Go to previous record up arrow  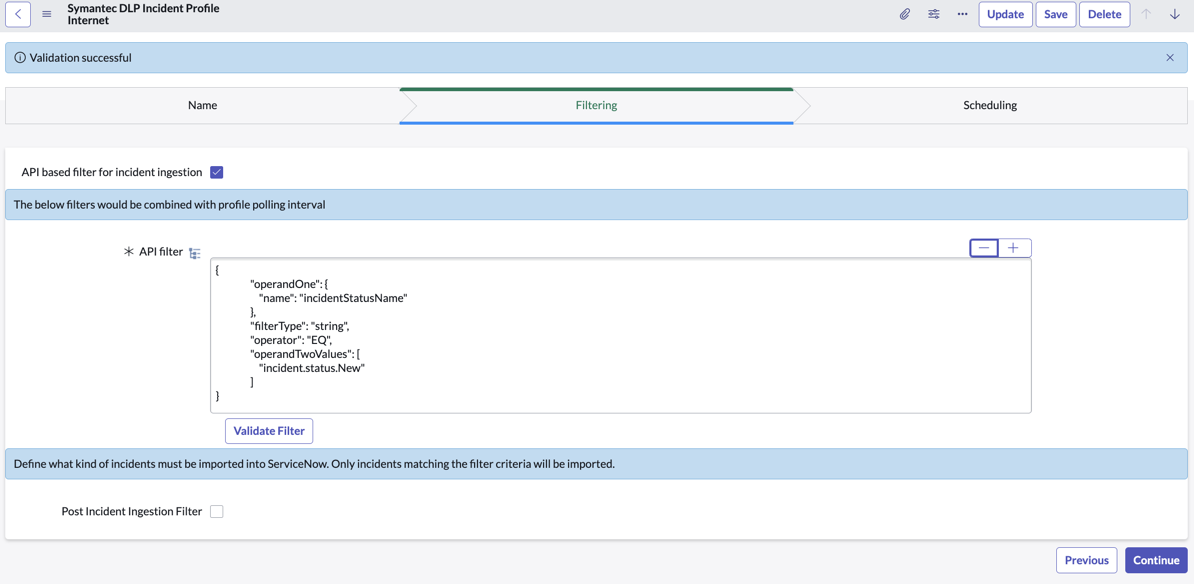1146,14
